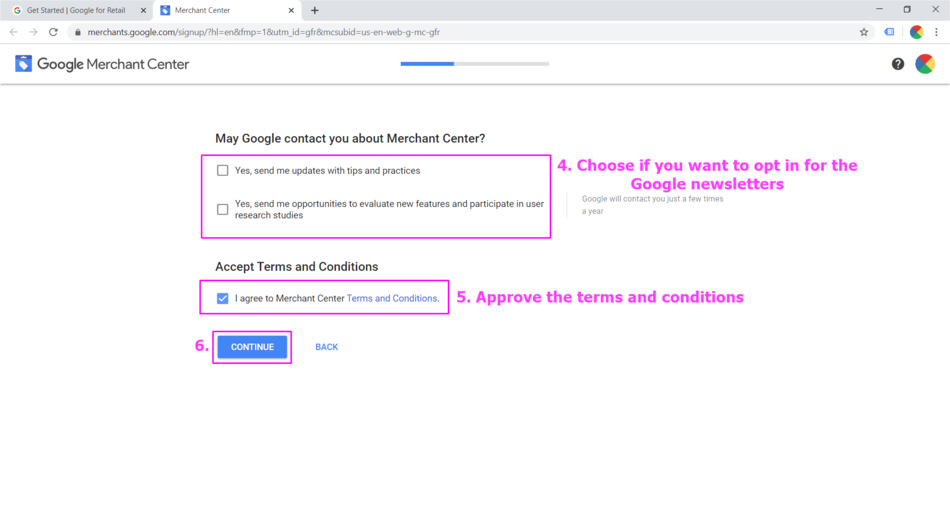Viewport: 950px width, 507px height.
Task: Check the user research studies opt-in box
Action: (223, 209)
